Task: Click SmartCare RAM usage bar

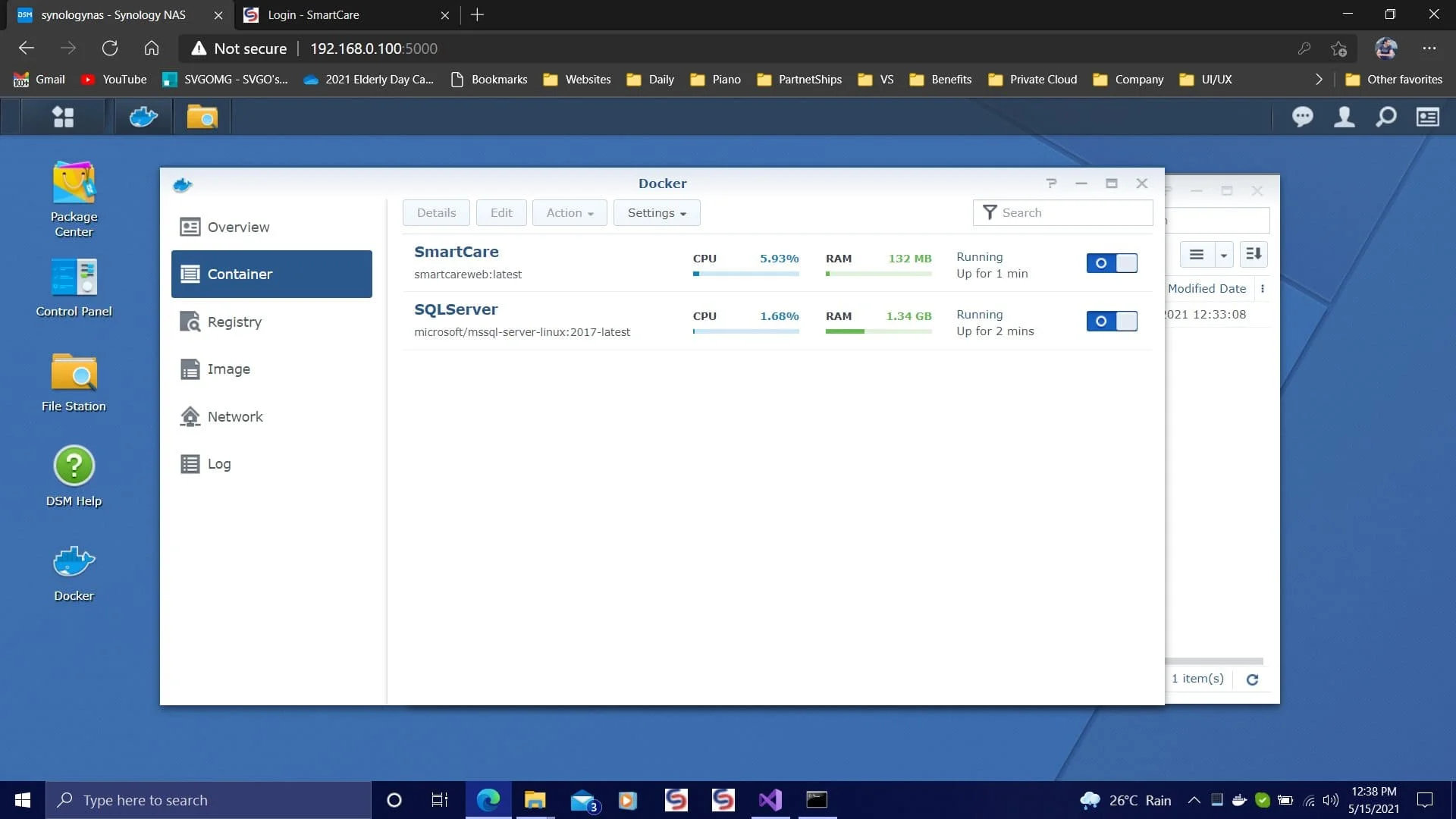Action: [x=878, y=274]
